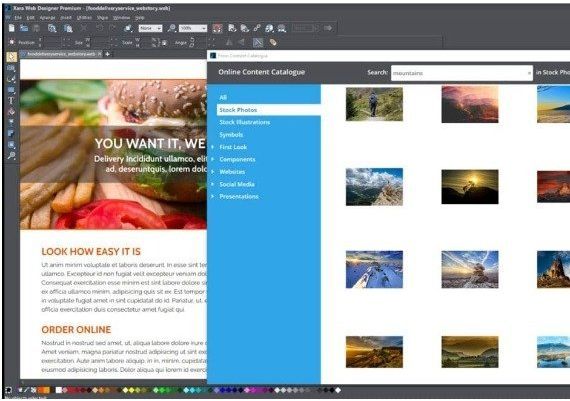
Task: Click the ORDER ONLINE heading
Action: (76, 330)
